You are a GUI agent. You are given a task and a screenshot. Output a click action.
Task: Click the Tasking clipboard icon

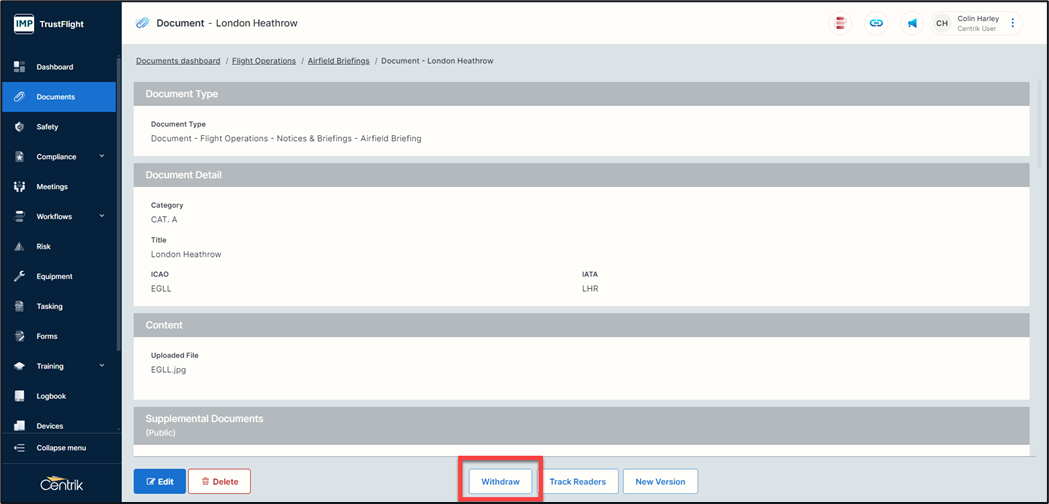pyautogui.click(x=19, y=307)
